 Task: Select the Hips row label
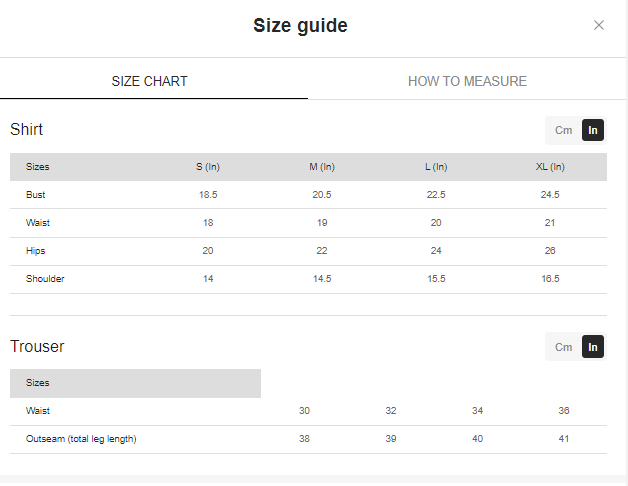[x=36, y=251]
